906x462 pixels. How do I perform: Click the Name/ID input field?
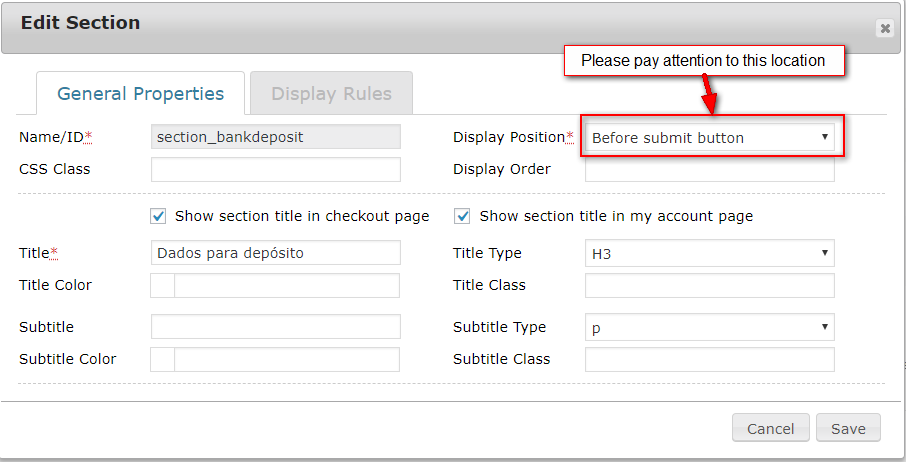click(x=275, y=138)
